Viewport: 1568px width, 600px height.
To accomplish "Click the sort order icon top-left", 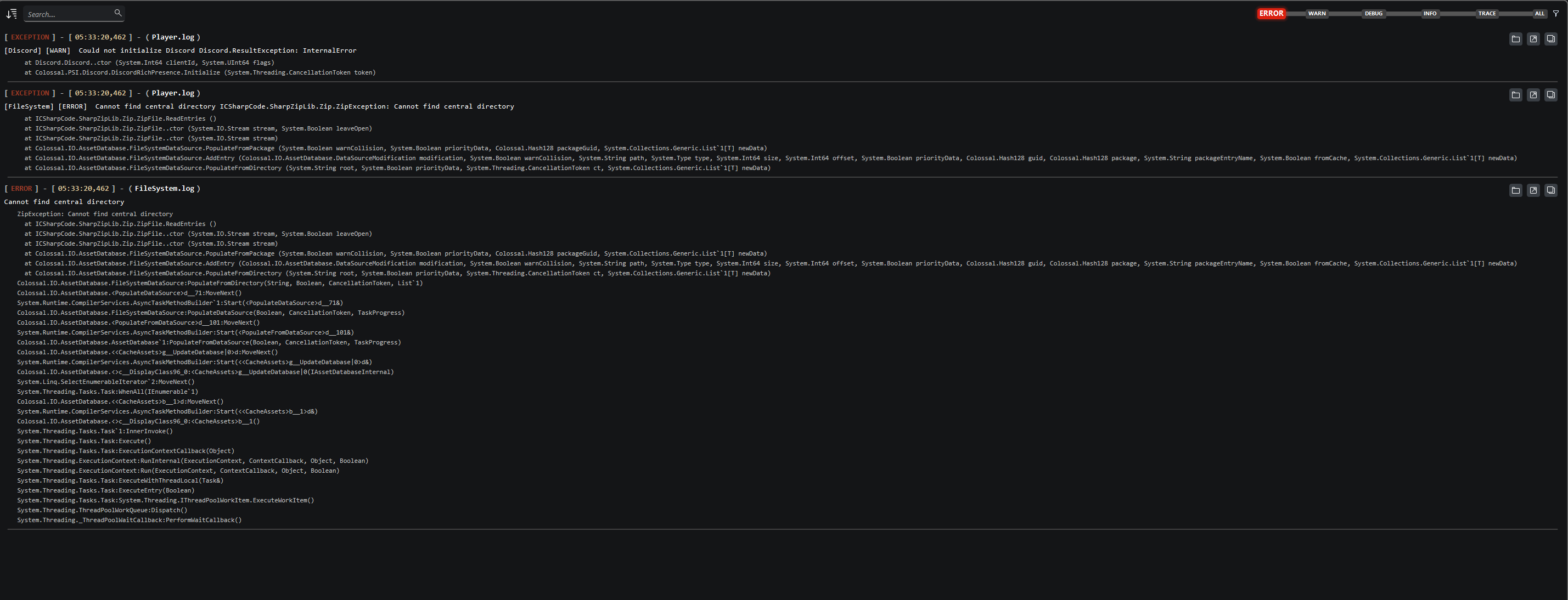I will pos(11,13).
